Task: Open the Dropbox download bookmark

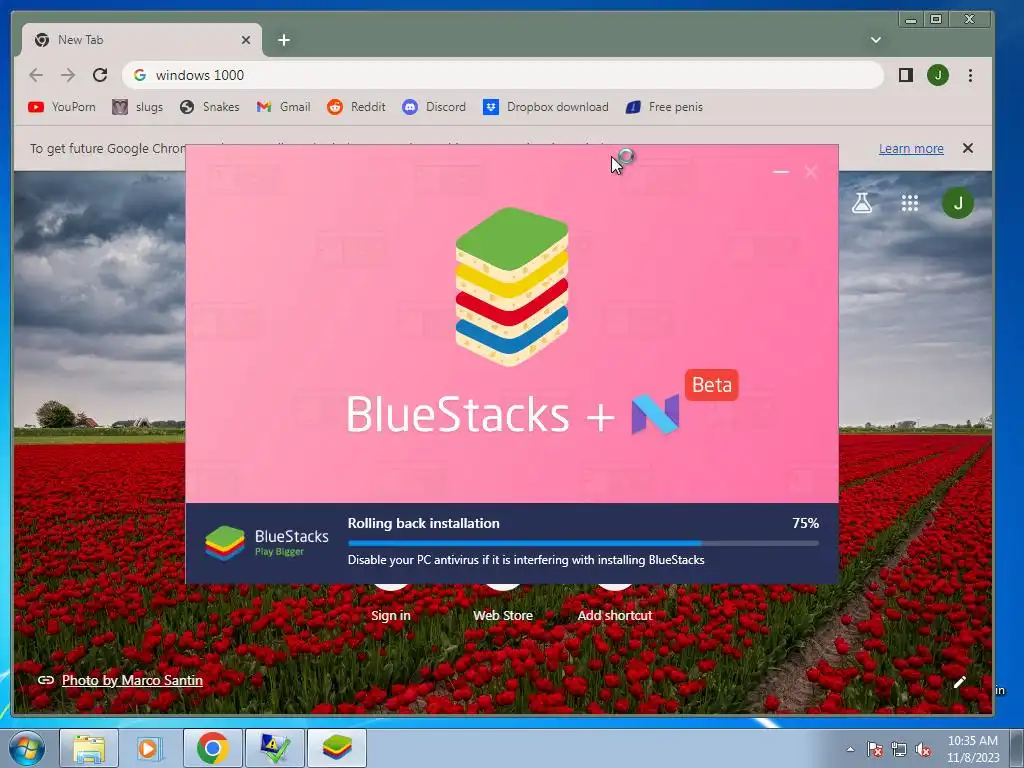Action: coord(546,107)
